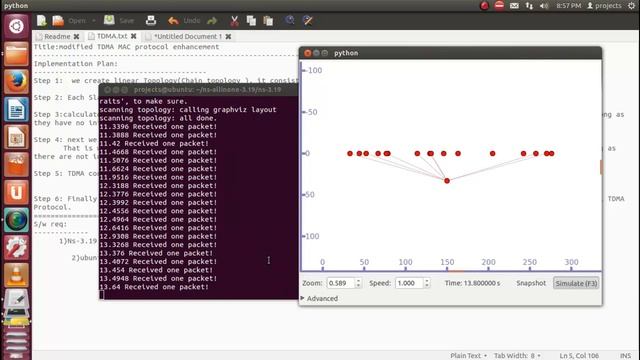Click the Copy icon in gedit toolbar
Screen dimensions: 640x360
point(251,20)
